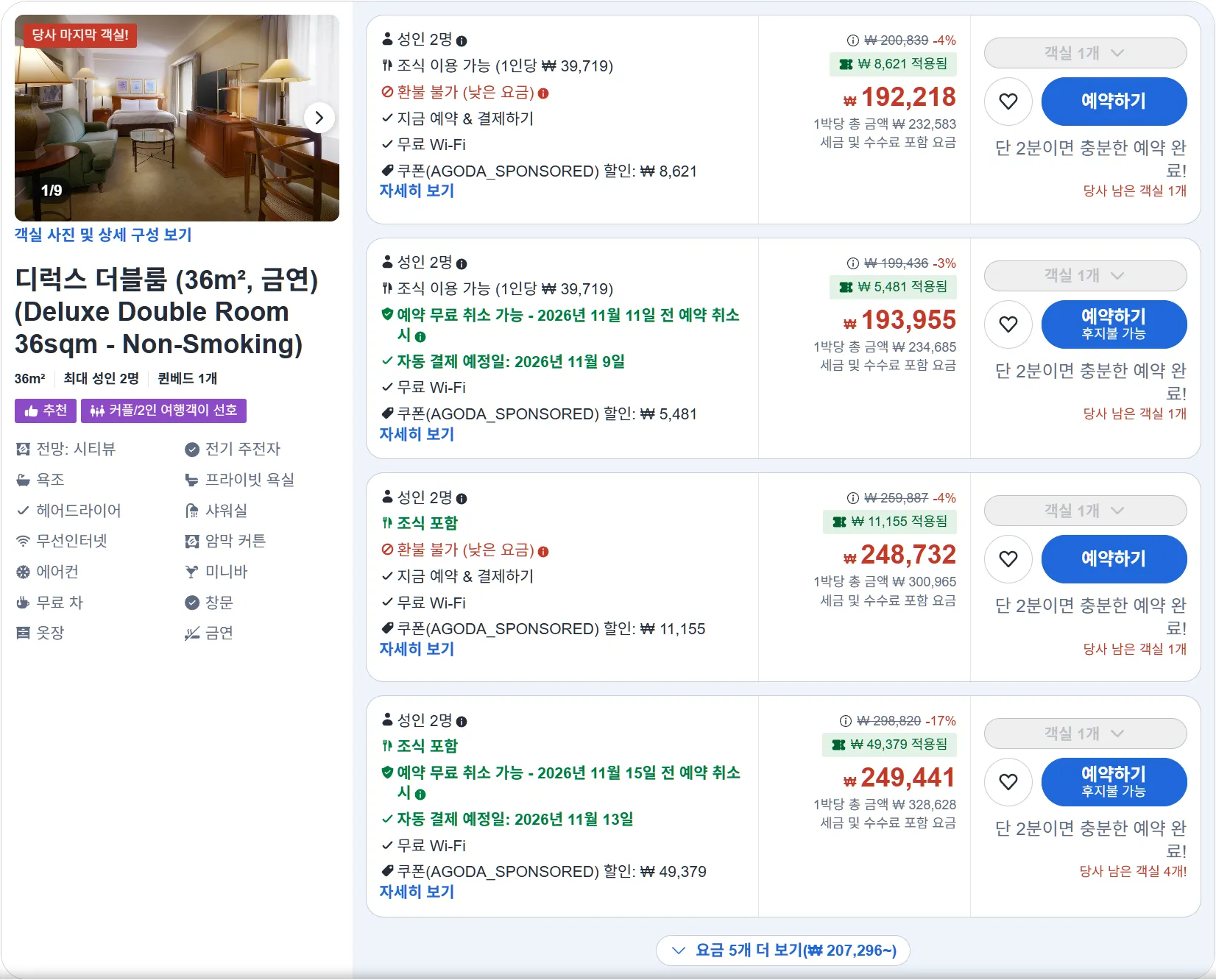View details of ₩11,155 coupon rate
Viewport: 1216px width, 980px height.
point(417,650)
